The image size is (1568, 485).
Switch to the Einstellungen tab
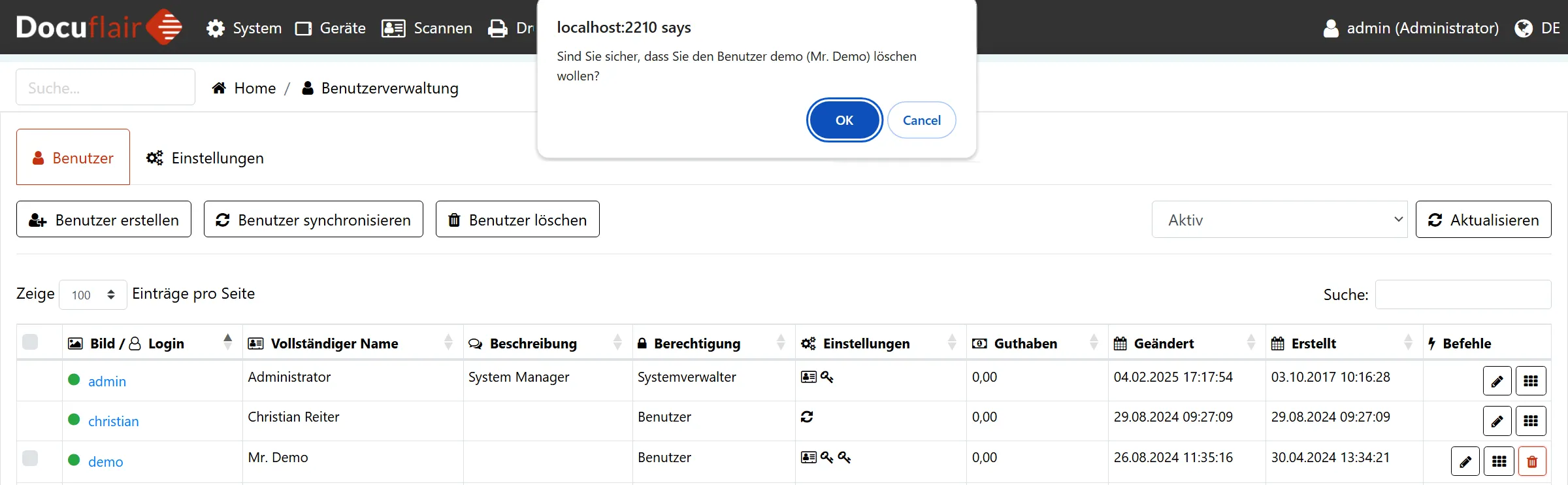pyautogui.click(x=205, y=158)
